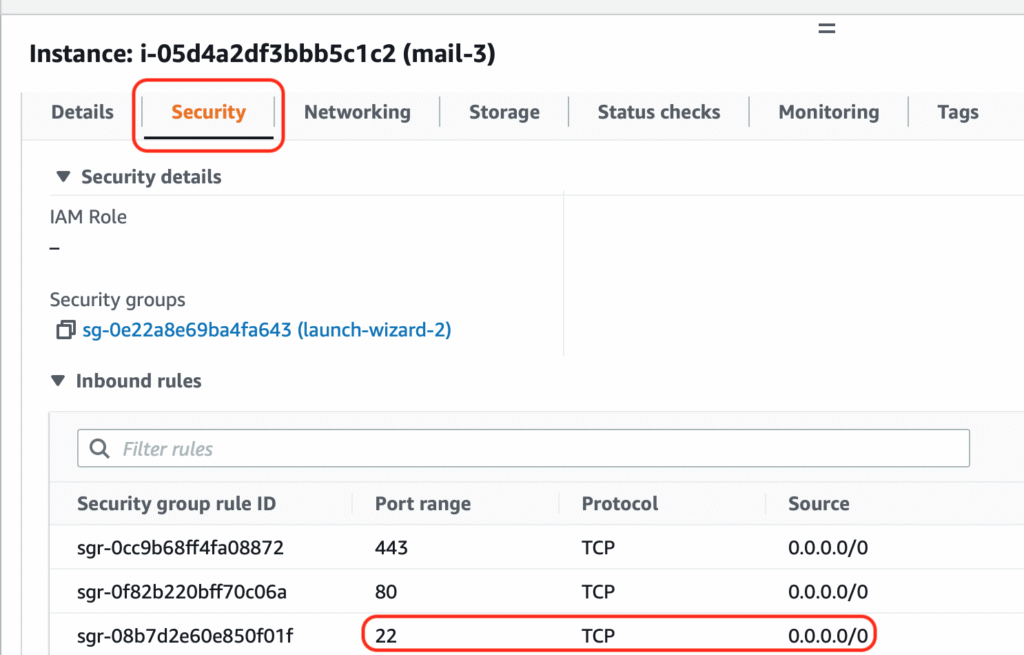
Task: Select the Security tab
Action: point(208,112)
